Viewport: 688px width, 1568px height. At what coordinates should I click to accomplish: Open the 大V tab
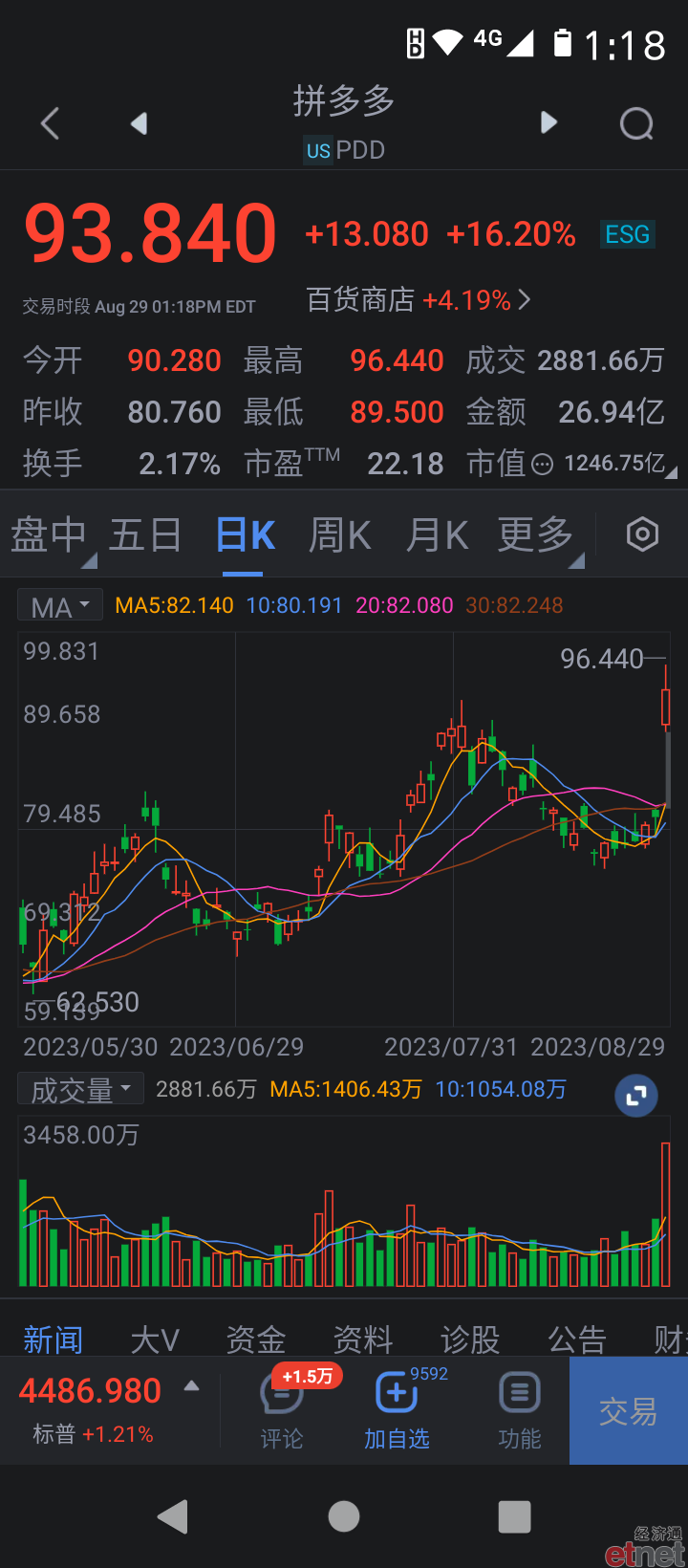[155, 1339]
